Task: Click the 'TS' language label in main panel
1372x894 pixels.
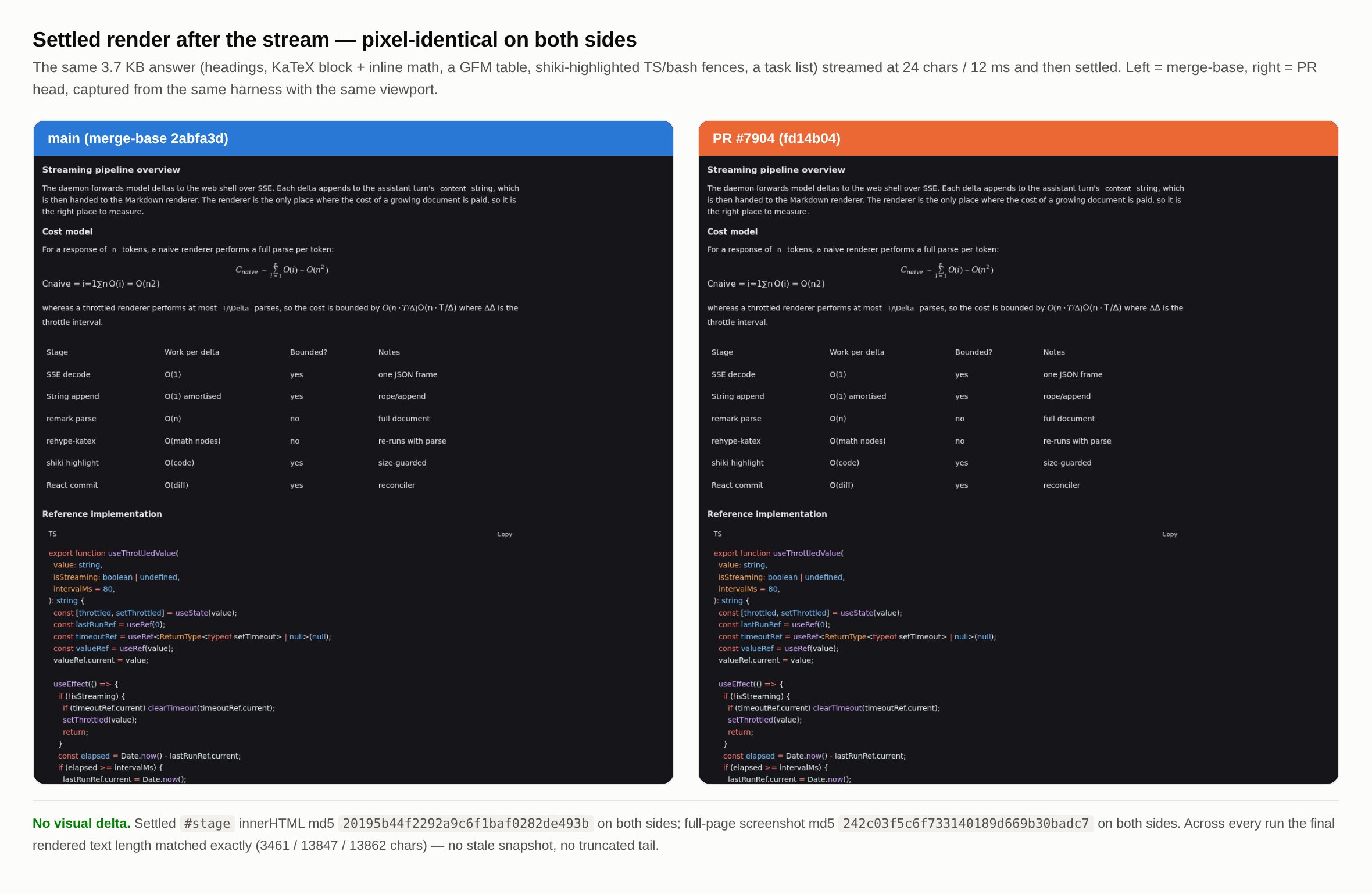Action: [x=52, y=534]
